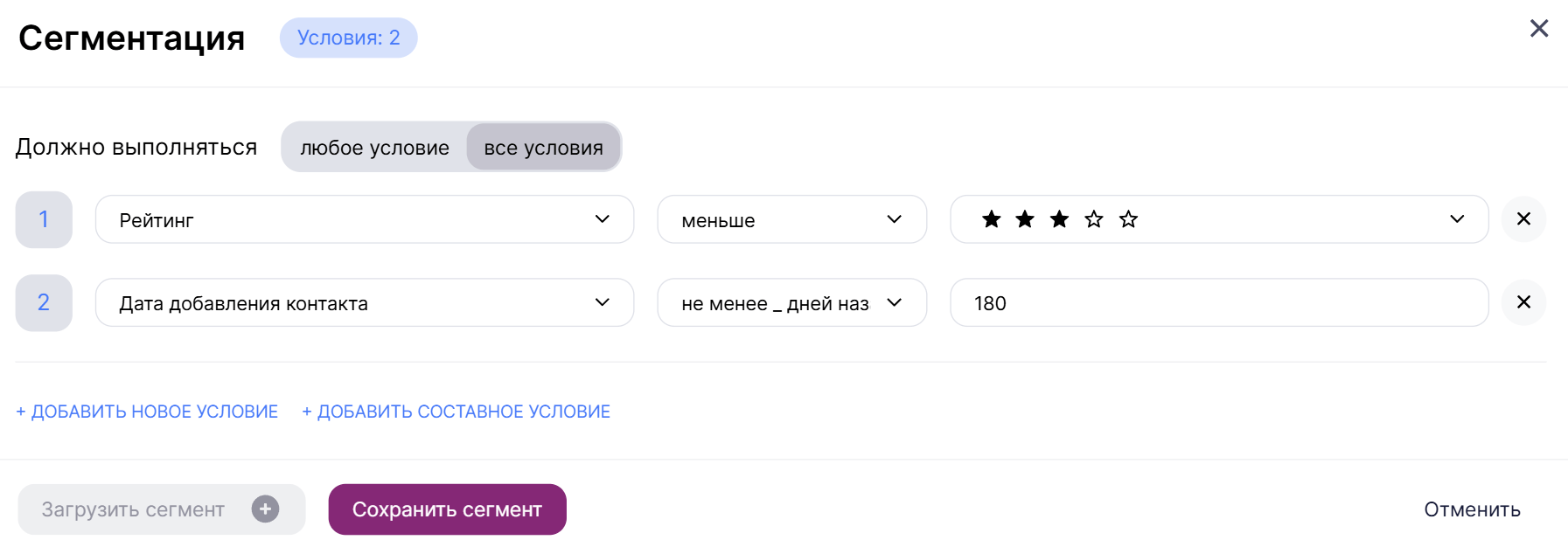The image size is (1568, 547).
Task: Click the plus icon in Загрузить сегмент
Action: point(265,509)
